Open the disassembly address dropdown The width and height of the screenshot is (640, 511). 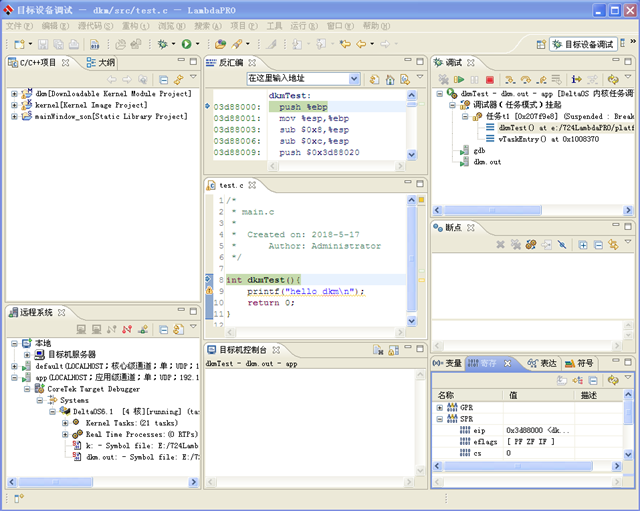click(x=355, y=79)
